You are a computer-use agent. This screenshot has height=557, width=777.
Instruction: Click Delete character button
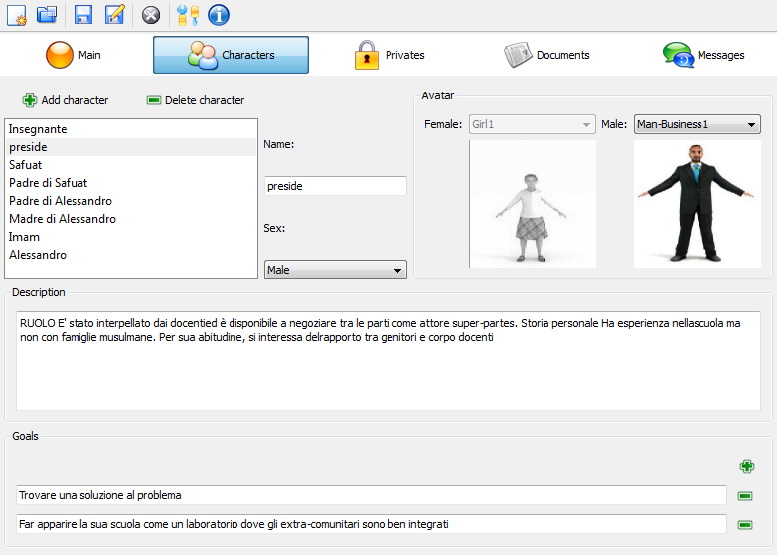click(x=195, y=100)
